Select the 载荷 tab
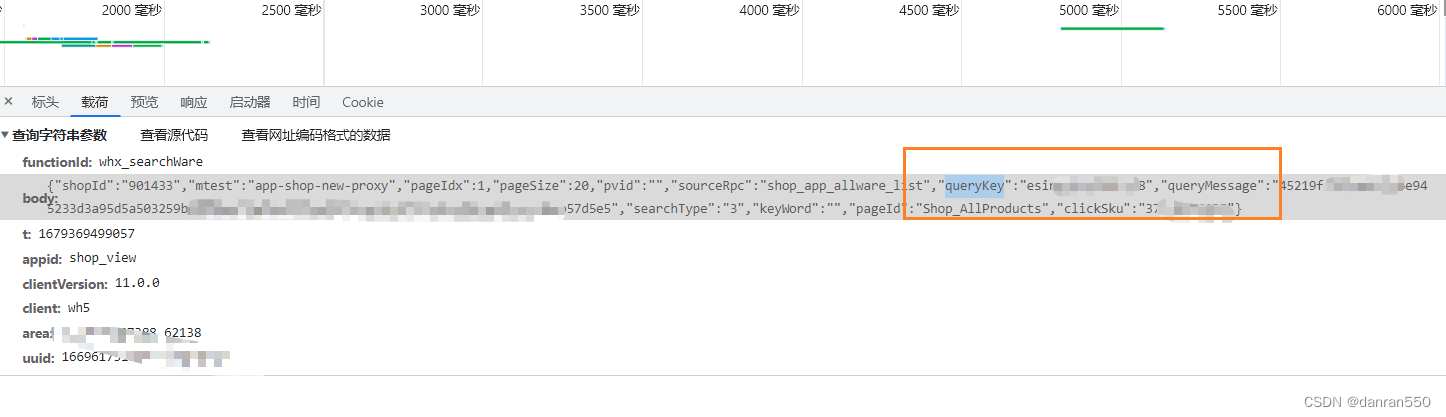Screen dimensions: 1446x417 pyautogui.click(x=95, y=102)
